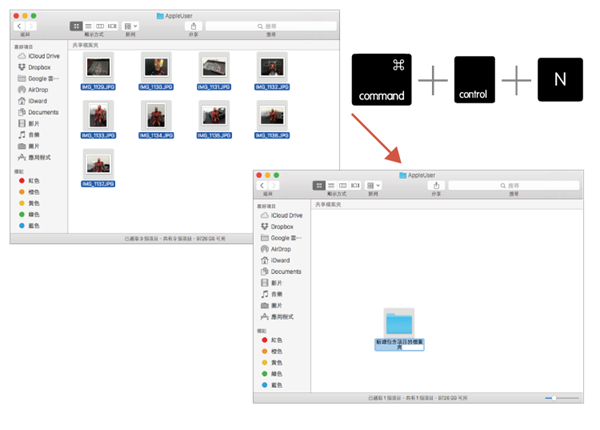Screen dimensions: 600x430
Task: Select the IMG_1136.JPG thumbnail
Action: (272, 116)
